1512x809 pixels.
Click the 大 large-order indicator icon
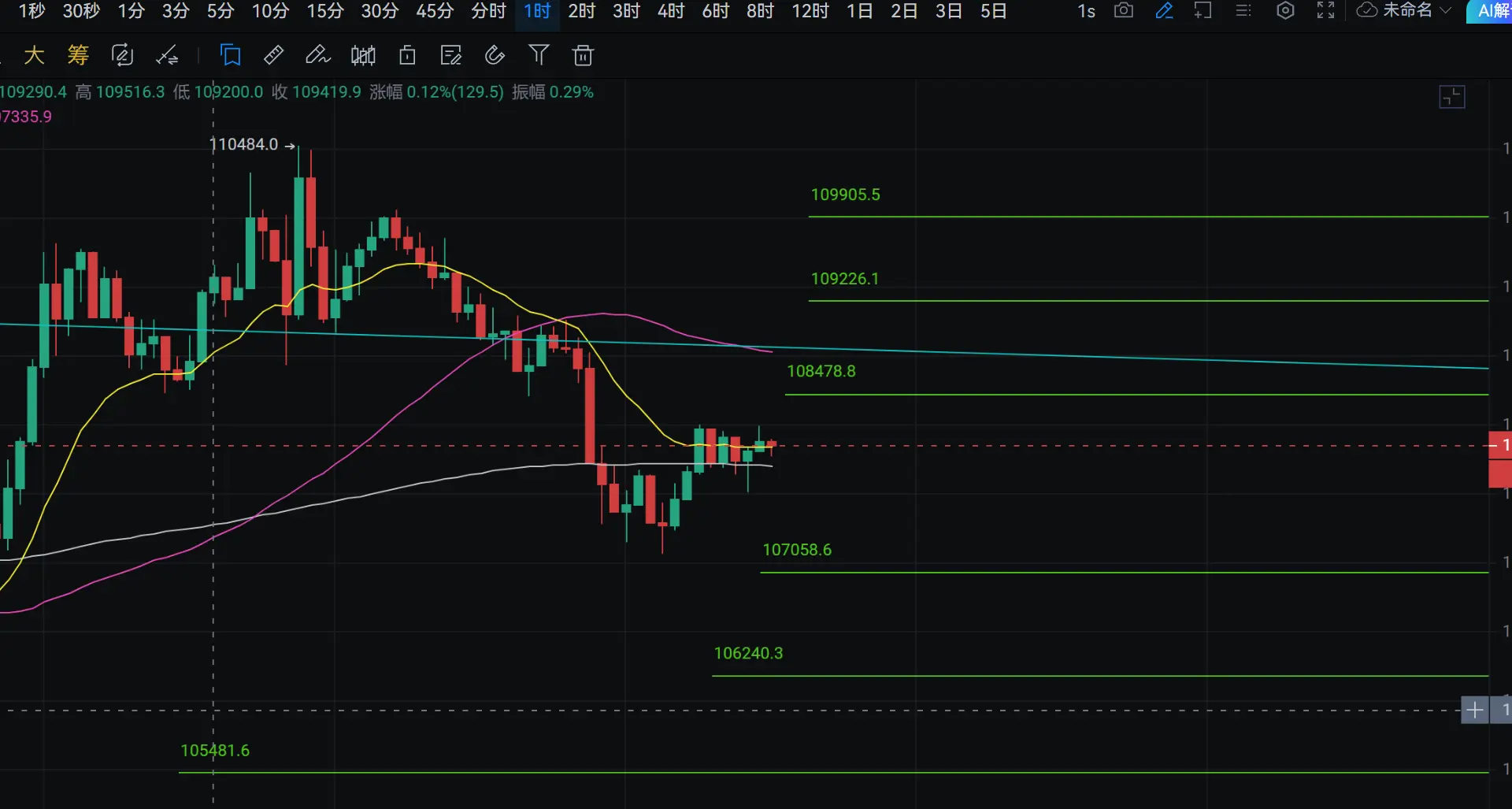click(34, 55)
